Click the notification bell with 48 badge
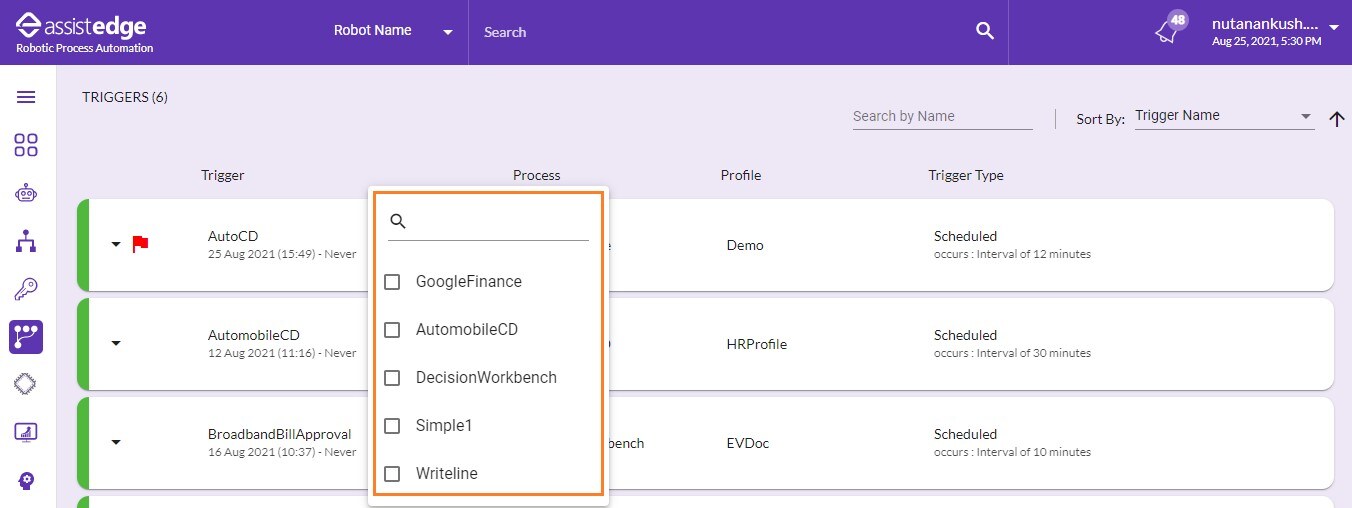This screenshot has width=1352, height=508. pyautogui.click(x=1169, y=29)
